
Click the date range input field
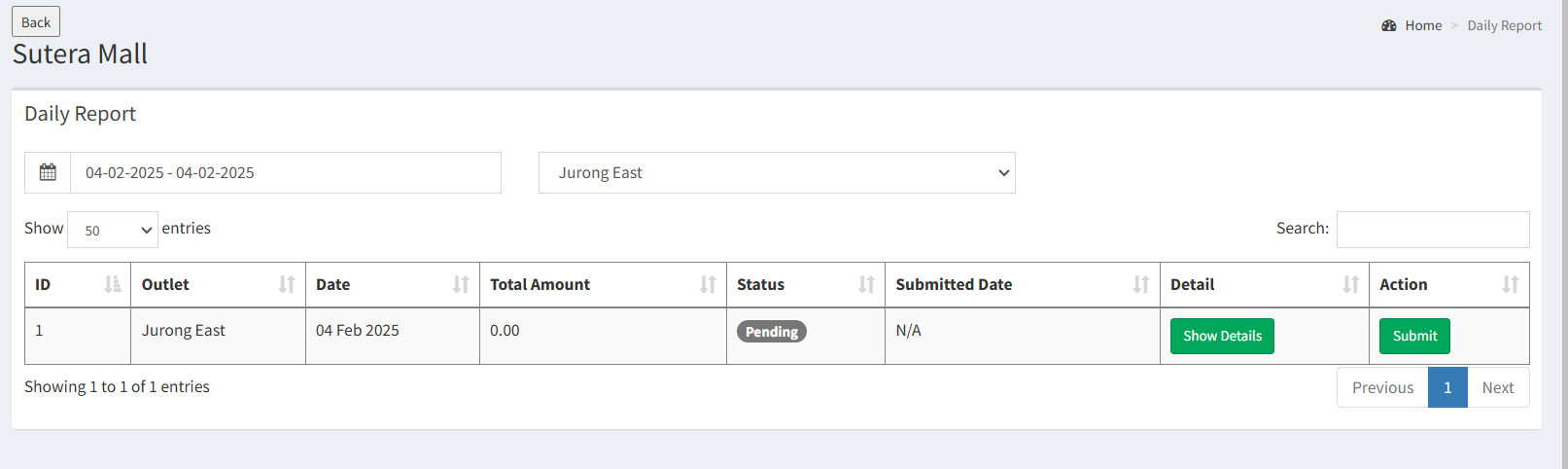point(286,172)
